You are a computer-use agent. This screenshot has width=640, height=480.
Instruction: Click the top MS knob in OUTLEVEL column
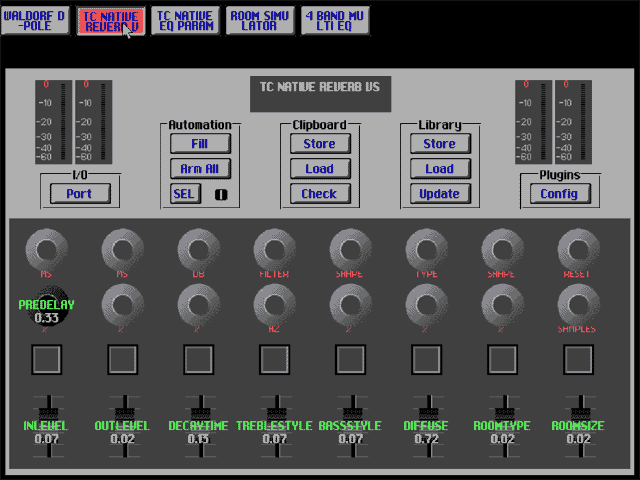(x=122, y=249)
